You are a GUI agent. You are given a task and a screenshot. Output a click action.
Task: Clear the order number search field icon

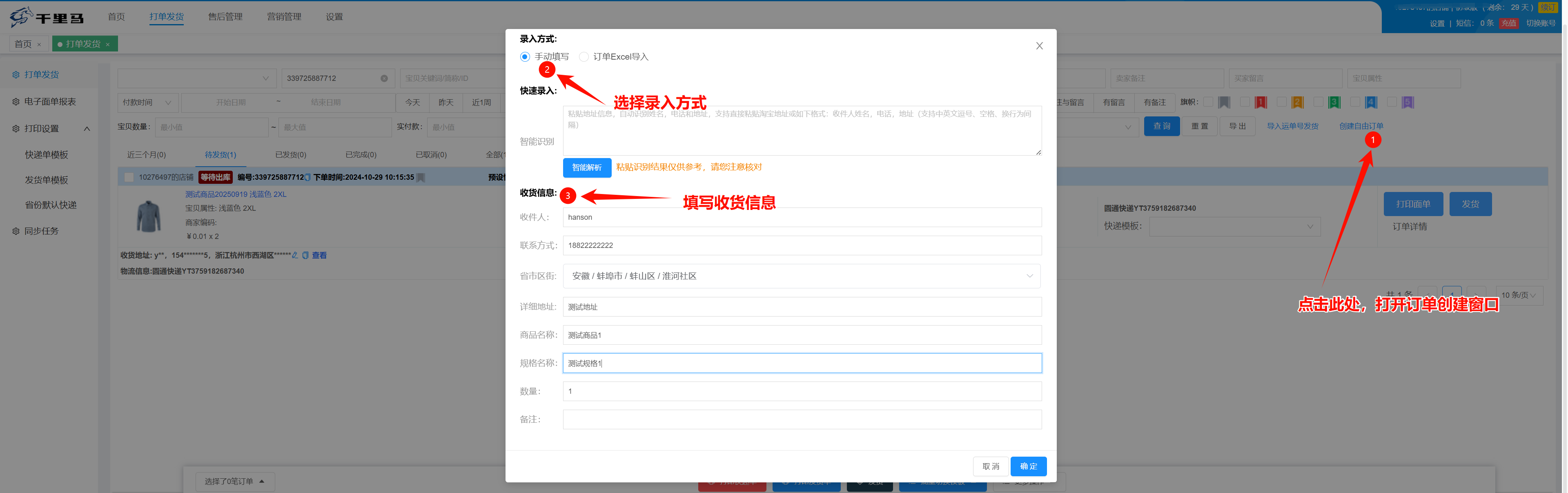tap(384, 78)
